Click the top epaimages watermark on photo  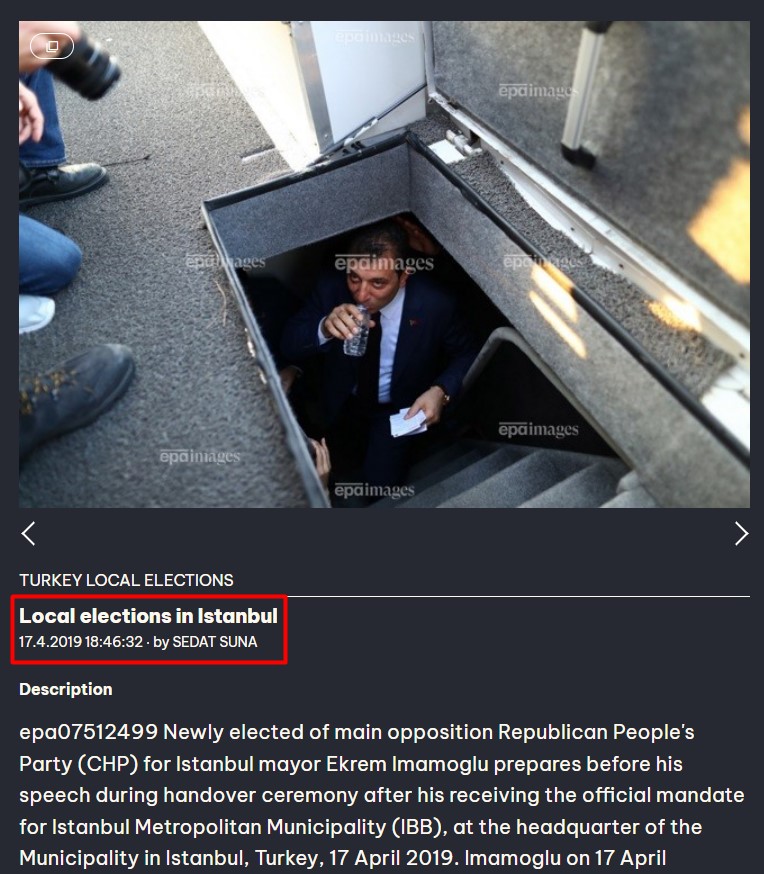pyautogui.click(x=374, y=37)
